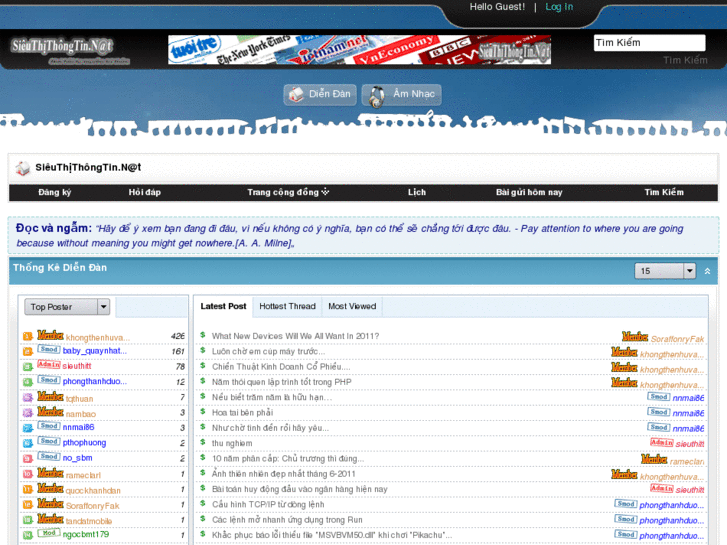Click the Admin badge next to sieuthitt in Top Poster

pos(49,364)
